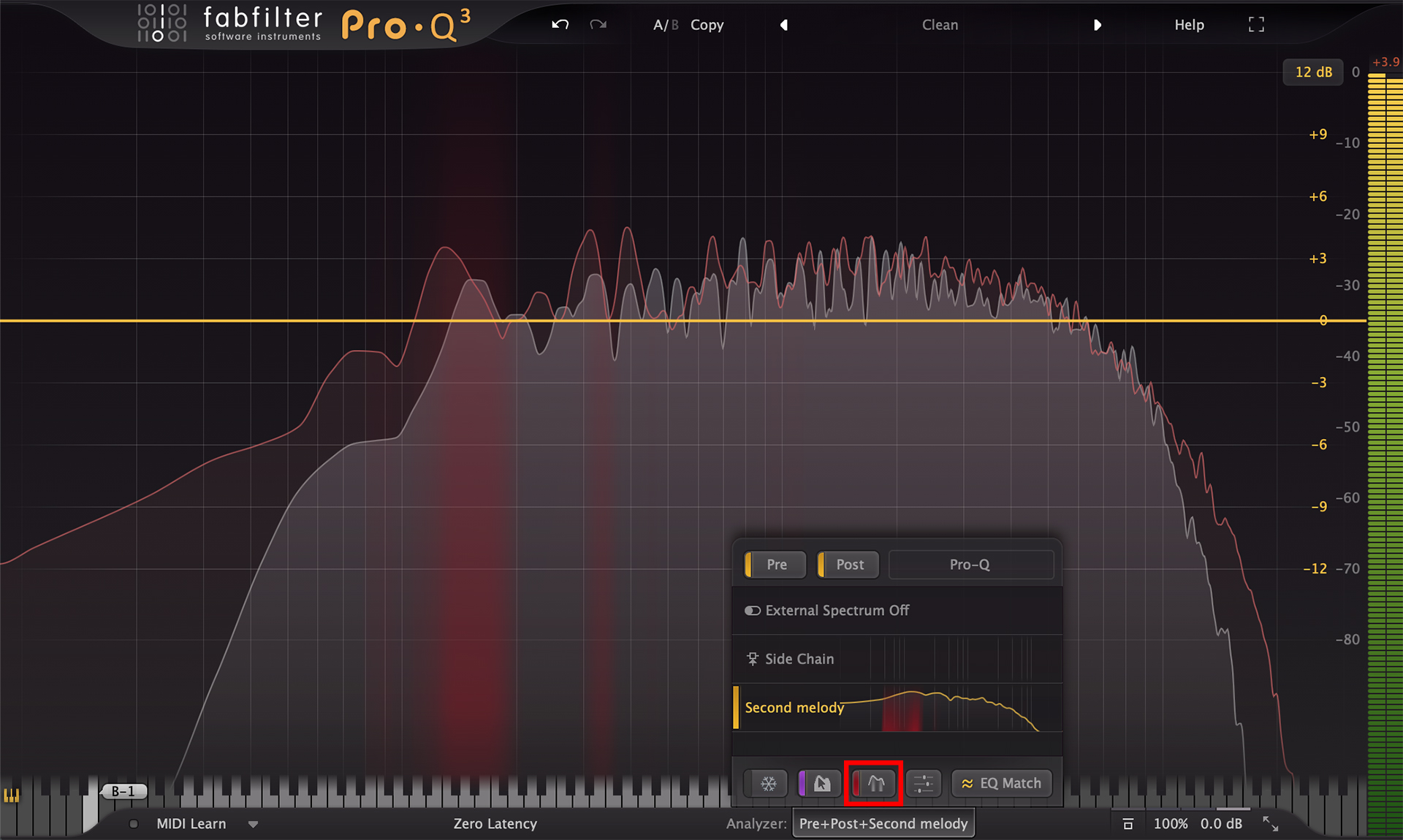Viewport: 1403px width, 840px height.
Task: Go to the previous preset arrow
Action: [783, 25]
